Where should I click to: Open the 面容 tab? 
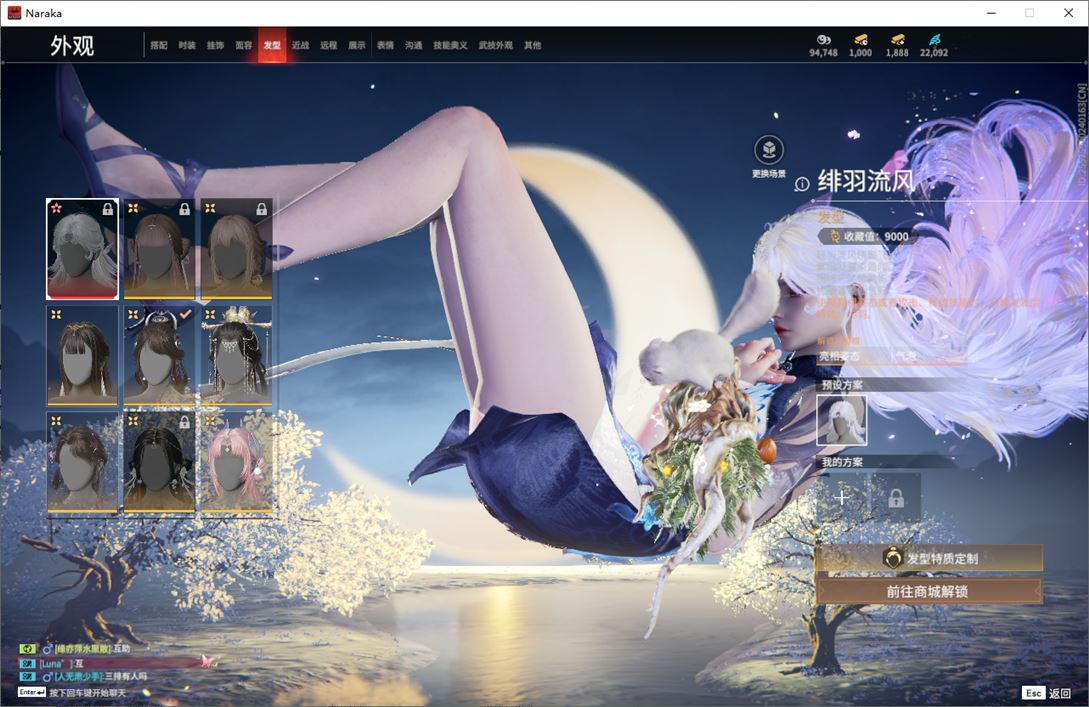click(243, 46)
